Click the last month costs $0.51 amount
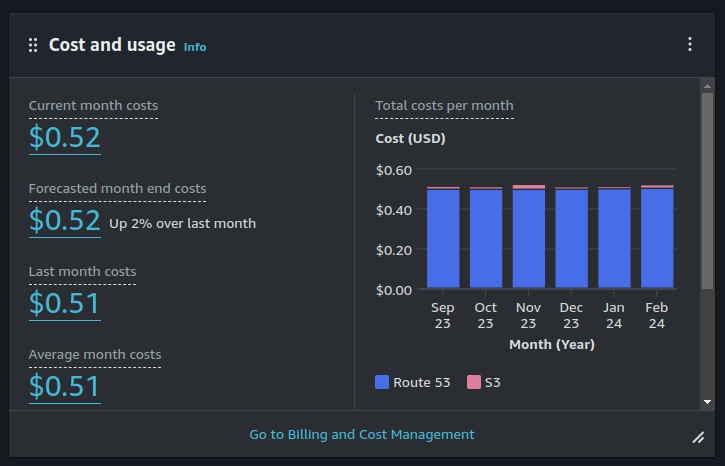The image size is (725, 466). coord(65,304)
